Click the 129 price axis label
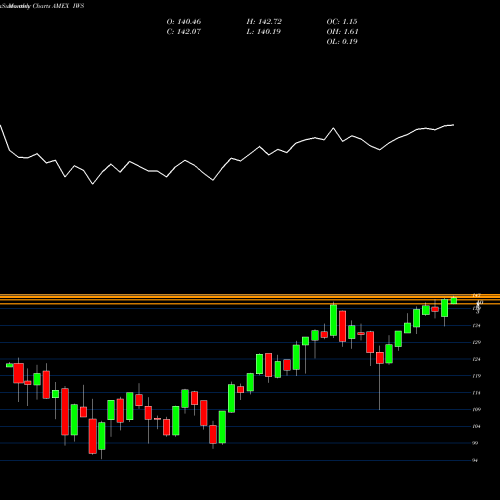Image resolution: width=500 pixels, height=500 pixels. tap(477, 342)
